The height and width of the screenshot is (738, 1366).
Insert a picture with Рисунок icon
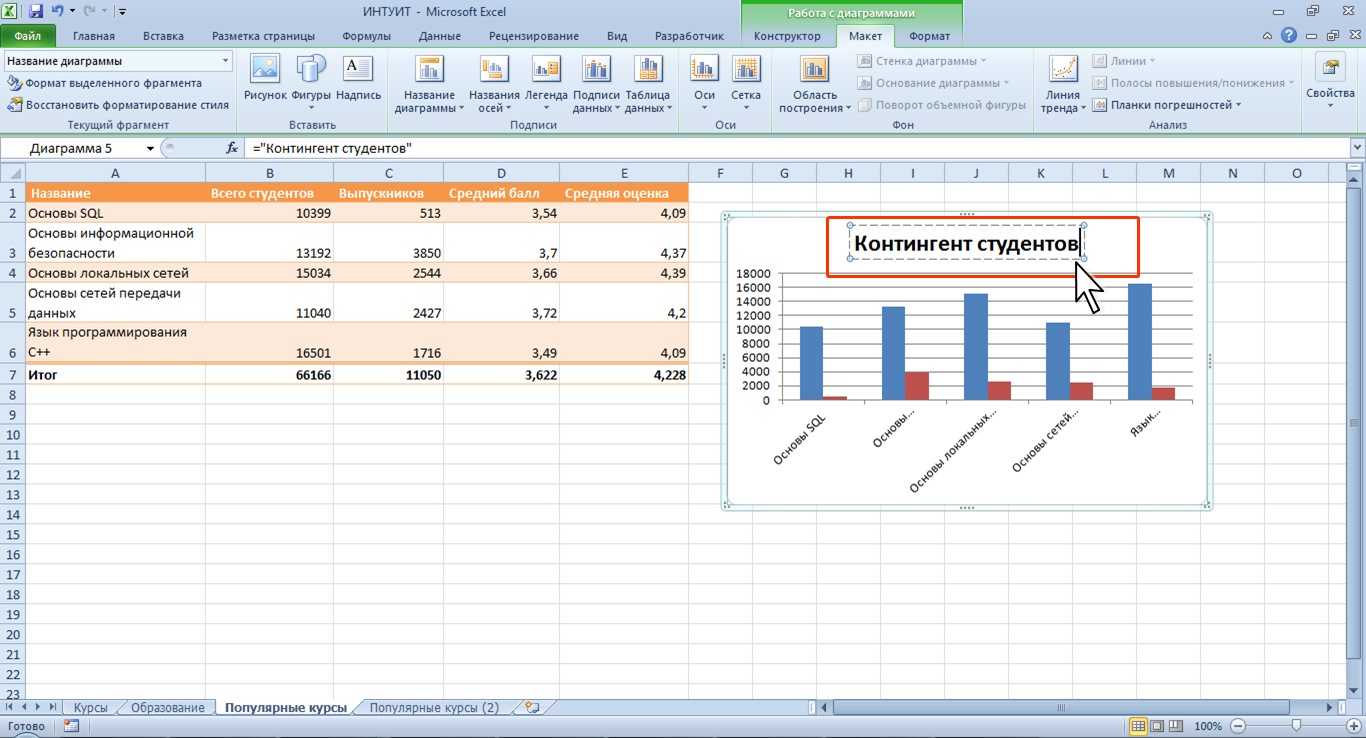[x=265, y=79]
